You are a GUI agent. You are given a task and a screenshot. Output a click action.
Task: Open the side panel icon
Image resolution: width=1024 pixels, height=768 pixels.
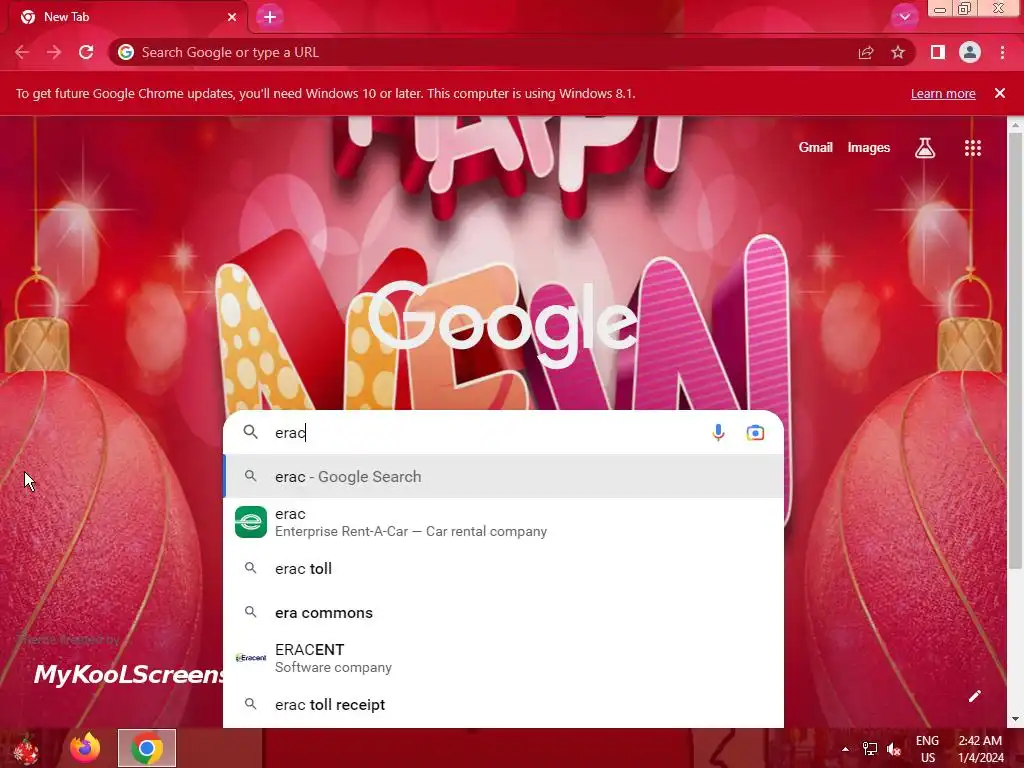click(938, 52)
